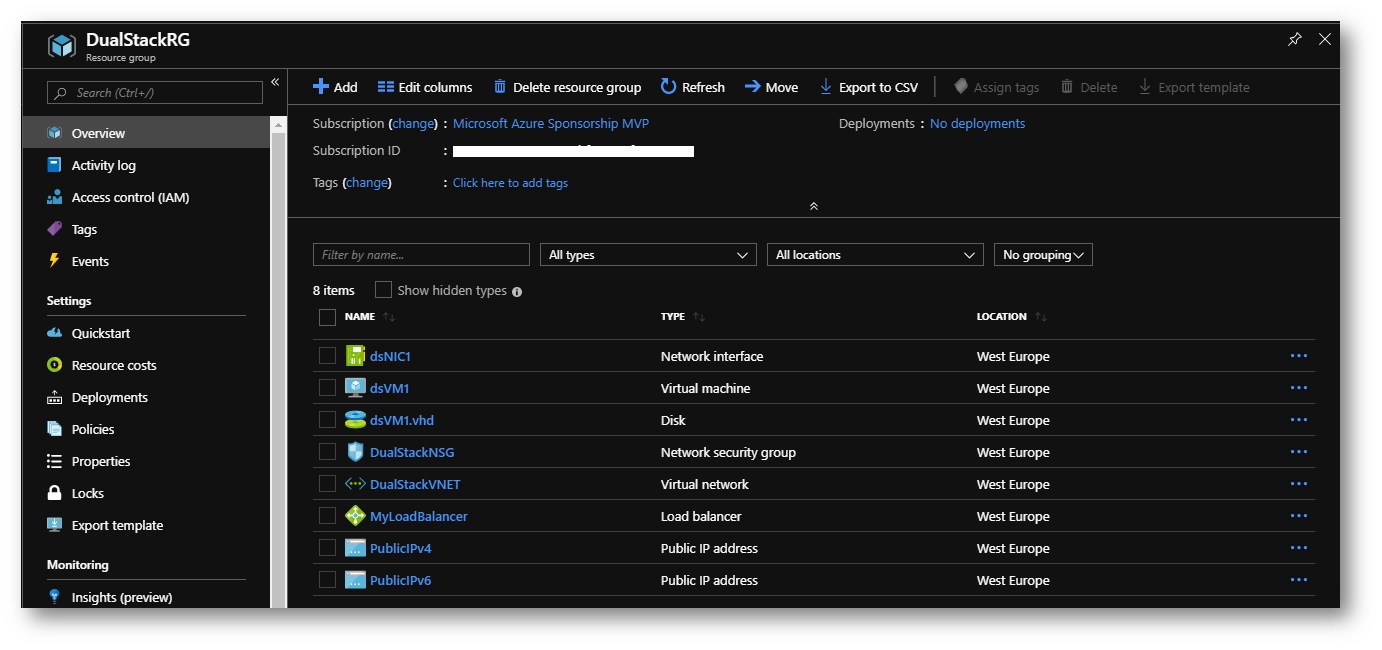This screenshot has width=1382, height=650.
Task: Collapse the sidebar menu with the double-arrow button
Action: tap(275, 82)
